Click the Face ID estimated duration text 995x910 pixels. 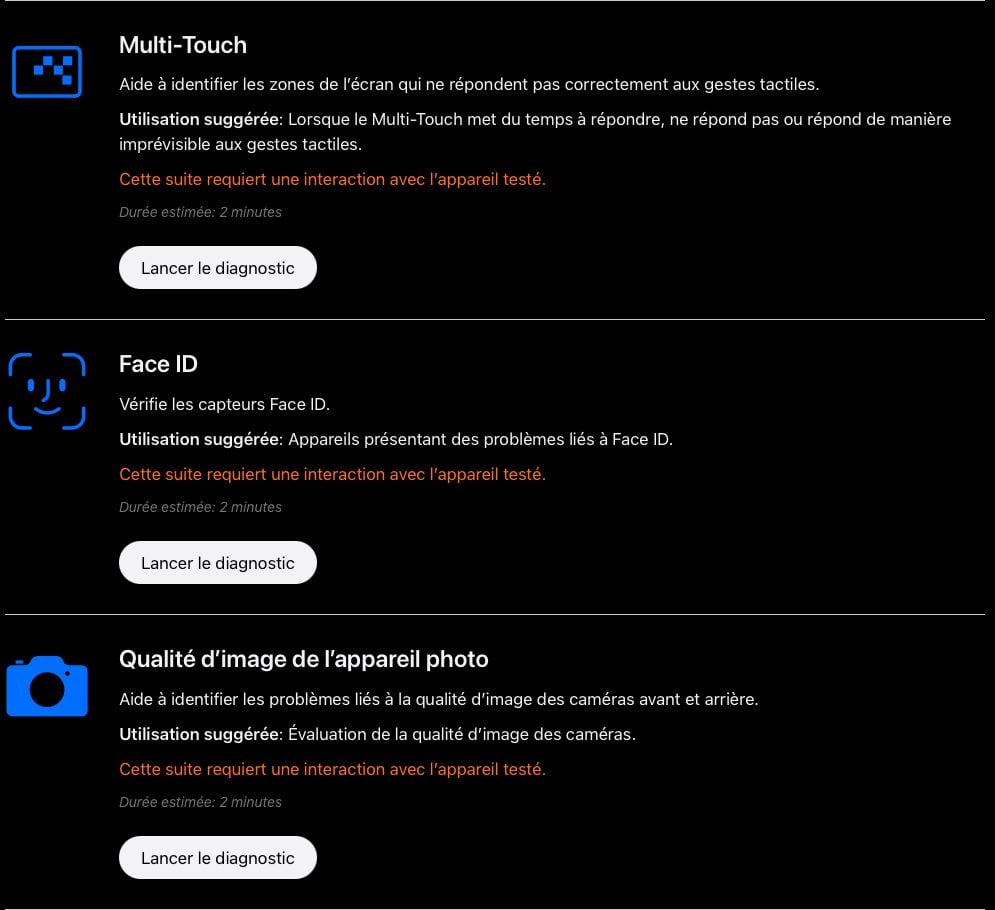200,507
